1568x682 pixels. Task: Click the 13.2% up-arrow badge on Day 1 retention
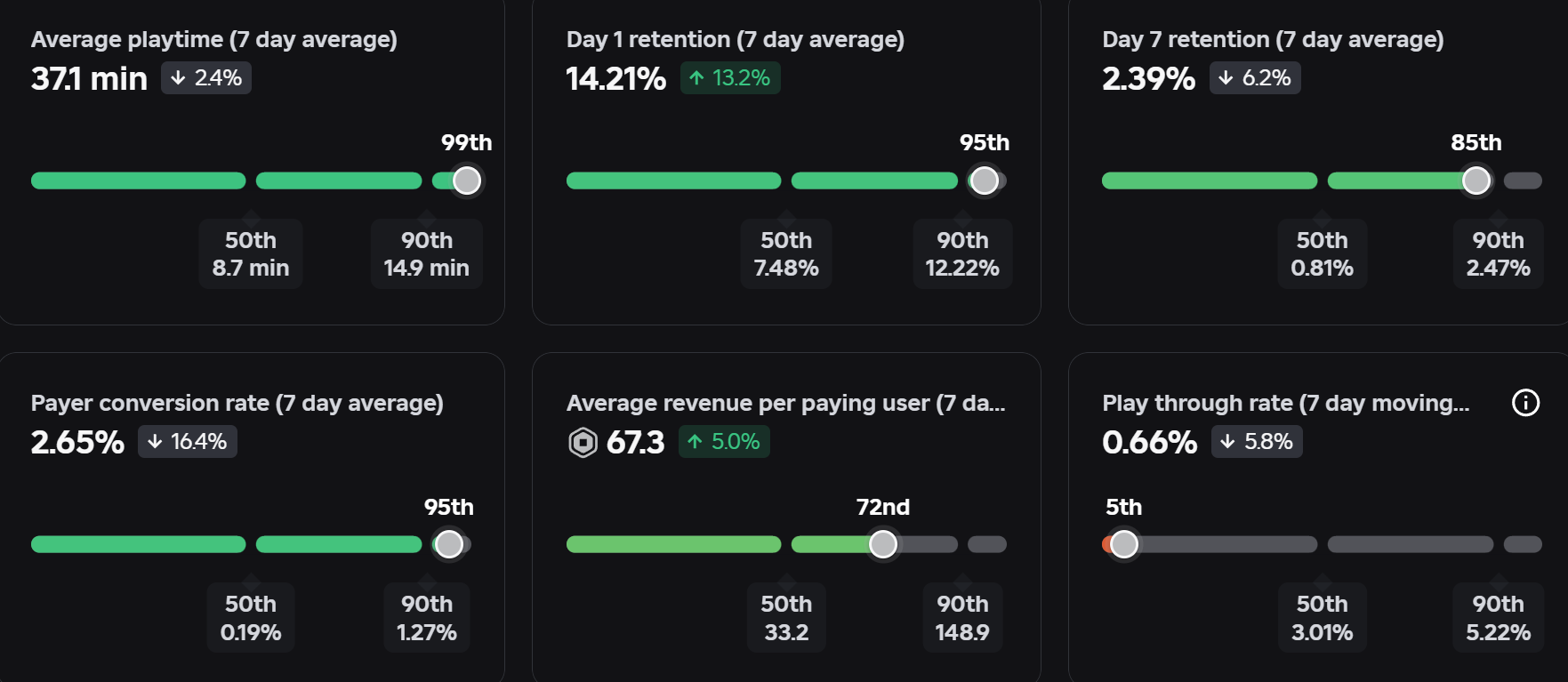tap(730, 78)
